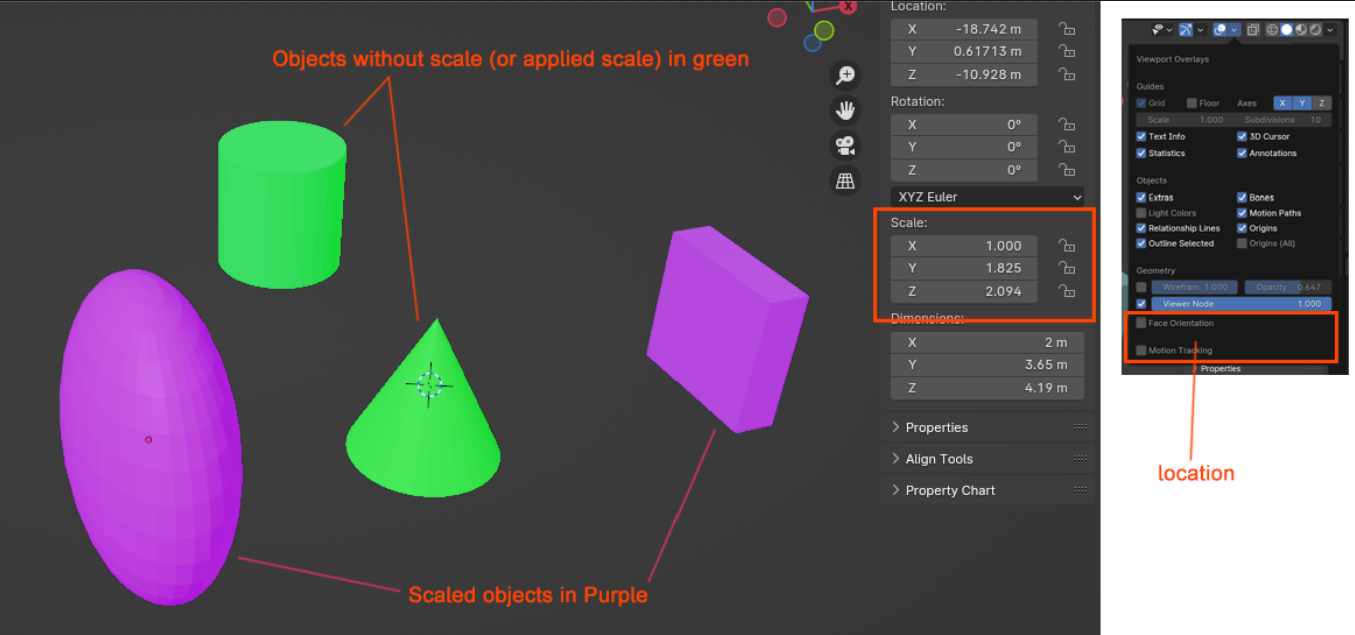Open the XYZ Euler rotation mode dropdown
Image resolution: width=1355 pixels, height=635 pixels.
987,197
